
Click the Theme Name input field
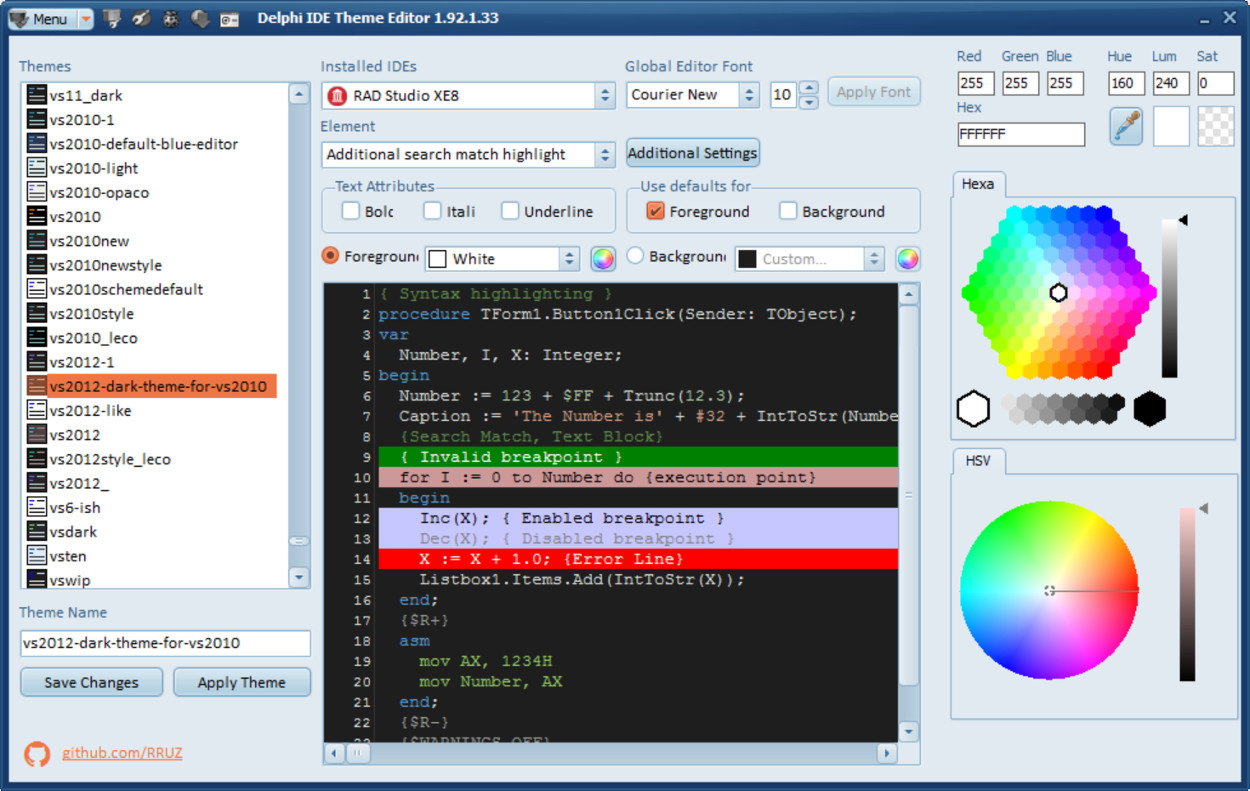165,643
